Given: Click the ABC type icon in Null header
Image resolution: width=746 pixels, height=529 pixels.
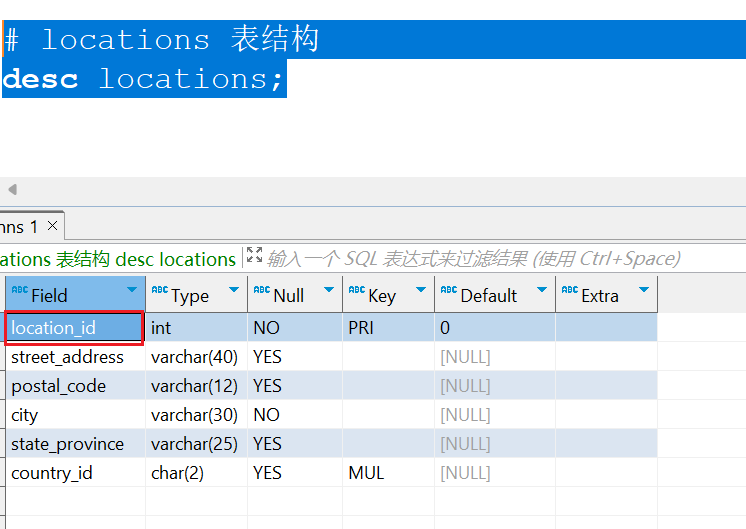Looking at the screenshot, I should (x=261, y=291).
